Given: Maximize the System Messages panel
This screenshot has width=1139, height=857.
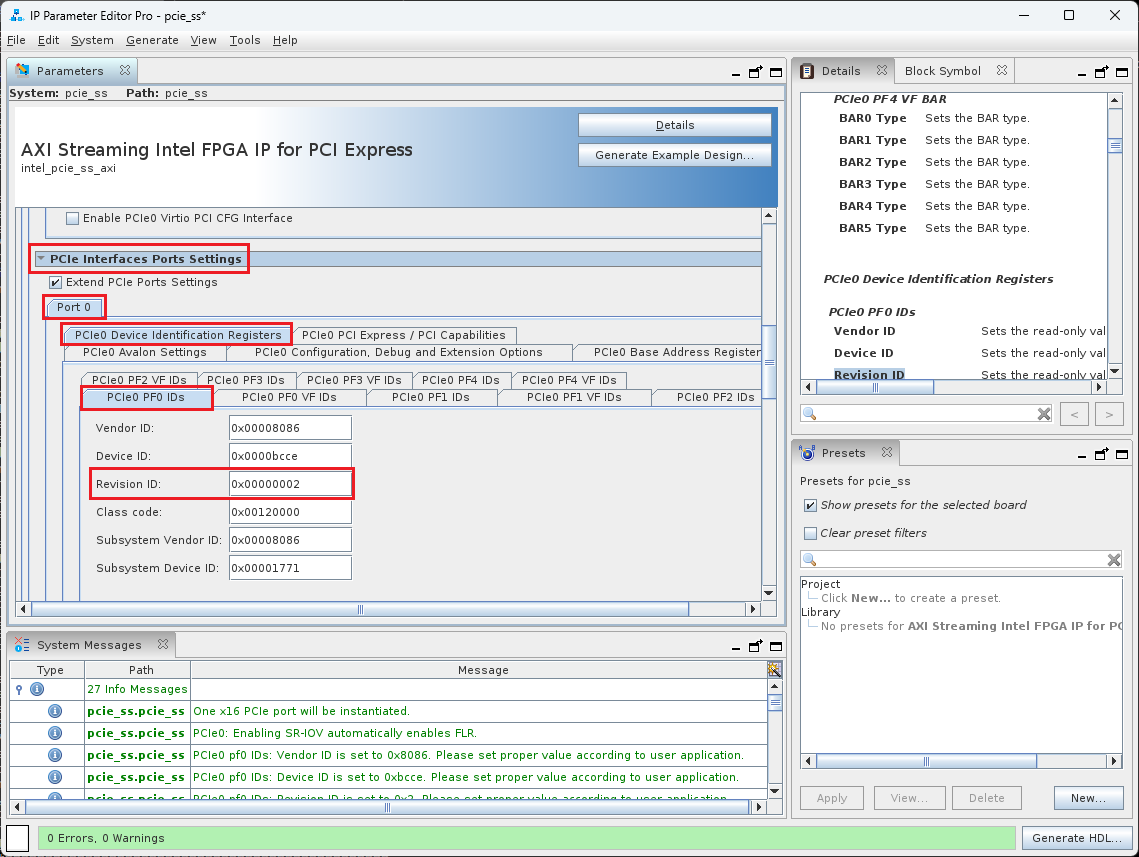Looking at the screenshot, I should click(773, 645).
